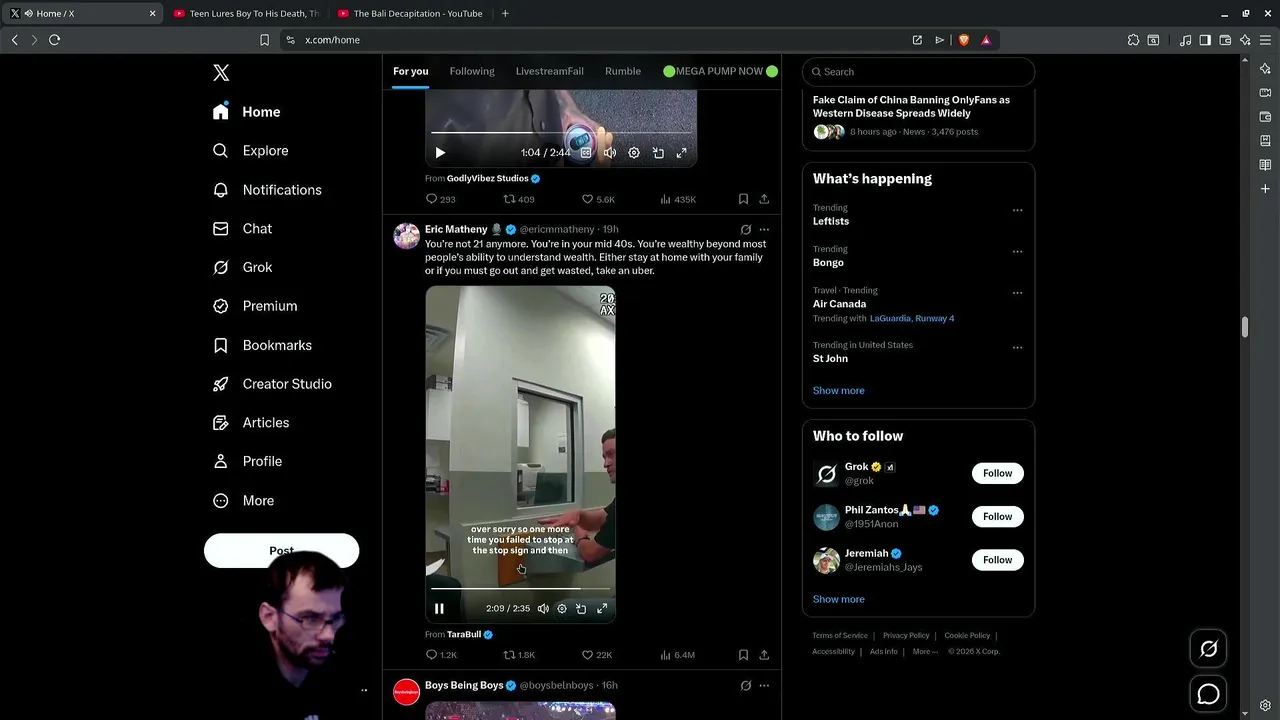The image size is (1280, 720).
Task: Expand the More sidebar menu
Action: tap(243, 501)
